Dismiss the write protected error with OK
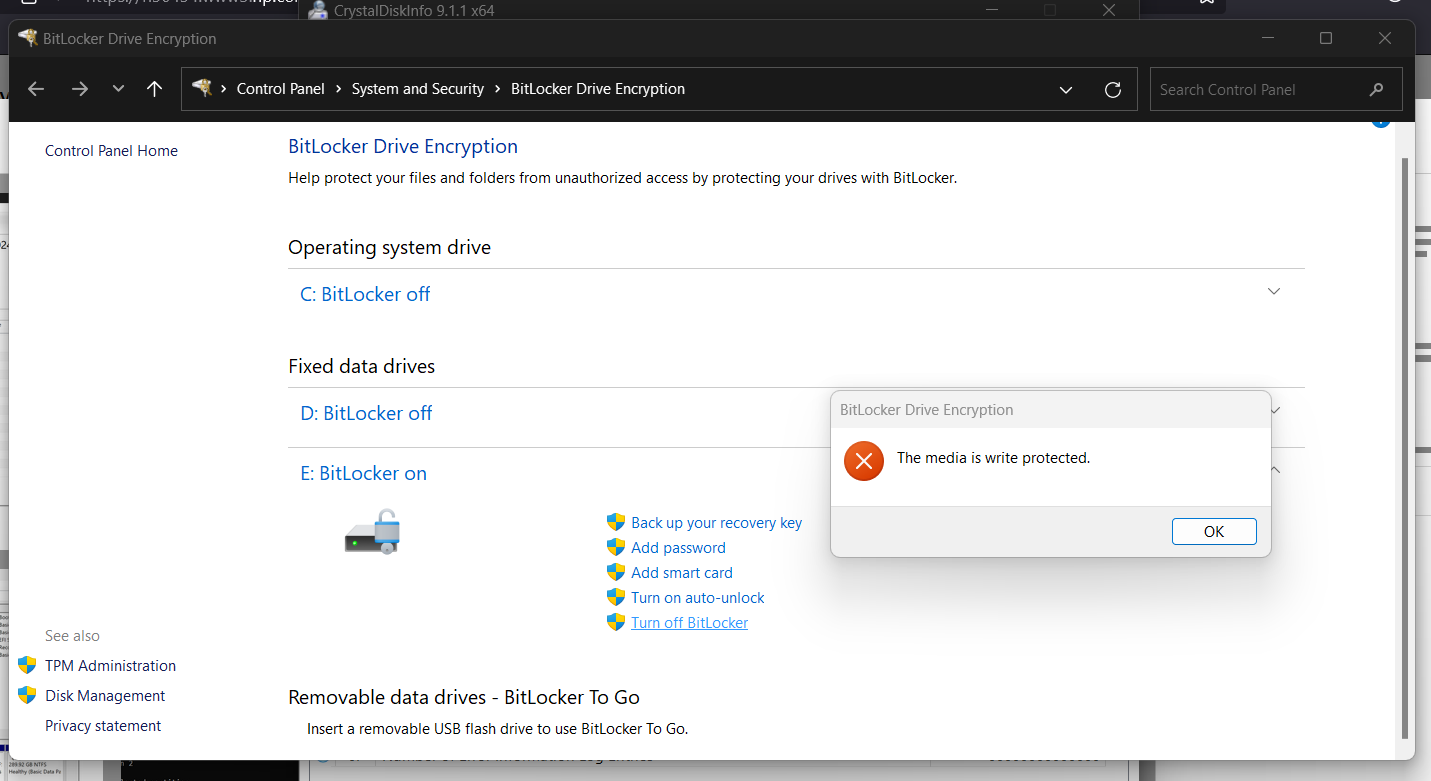The image size is (1431, 781). pyautogui.click(x=1214, y=531)
